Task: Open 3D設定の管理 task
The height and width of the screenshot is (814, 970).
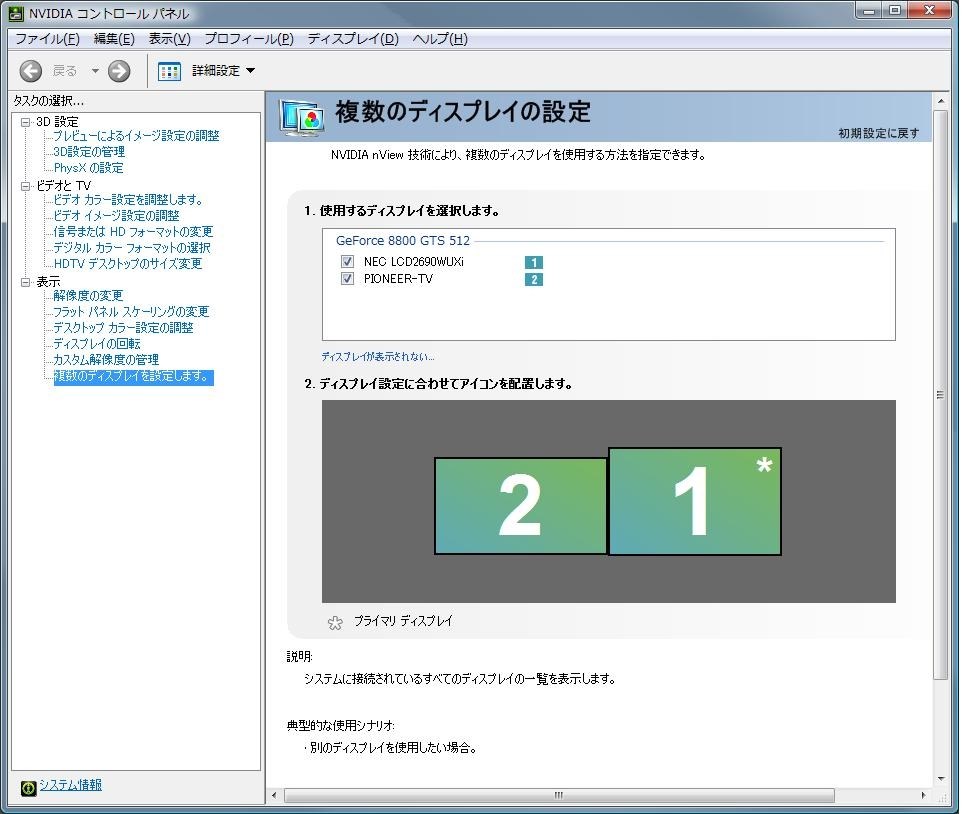Action: click(x=89, y=152)
